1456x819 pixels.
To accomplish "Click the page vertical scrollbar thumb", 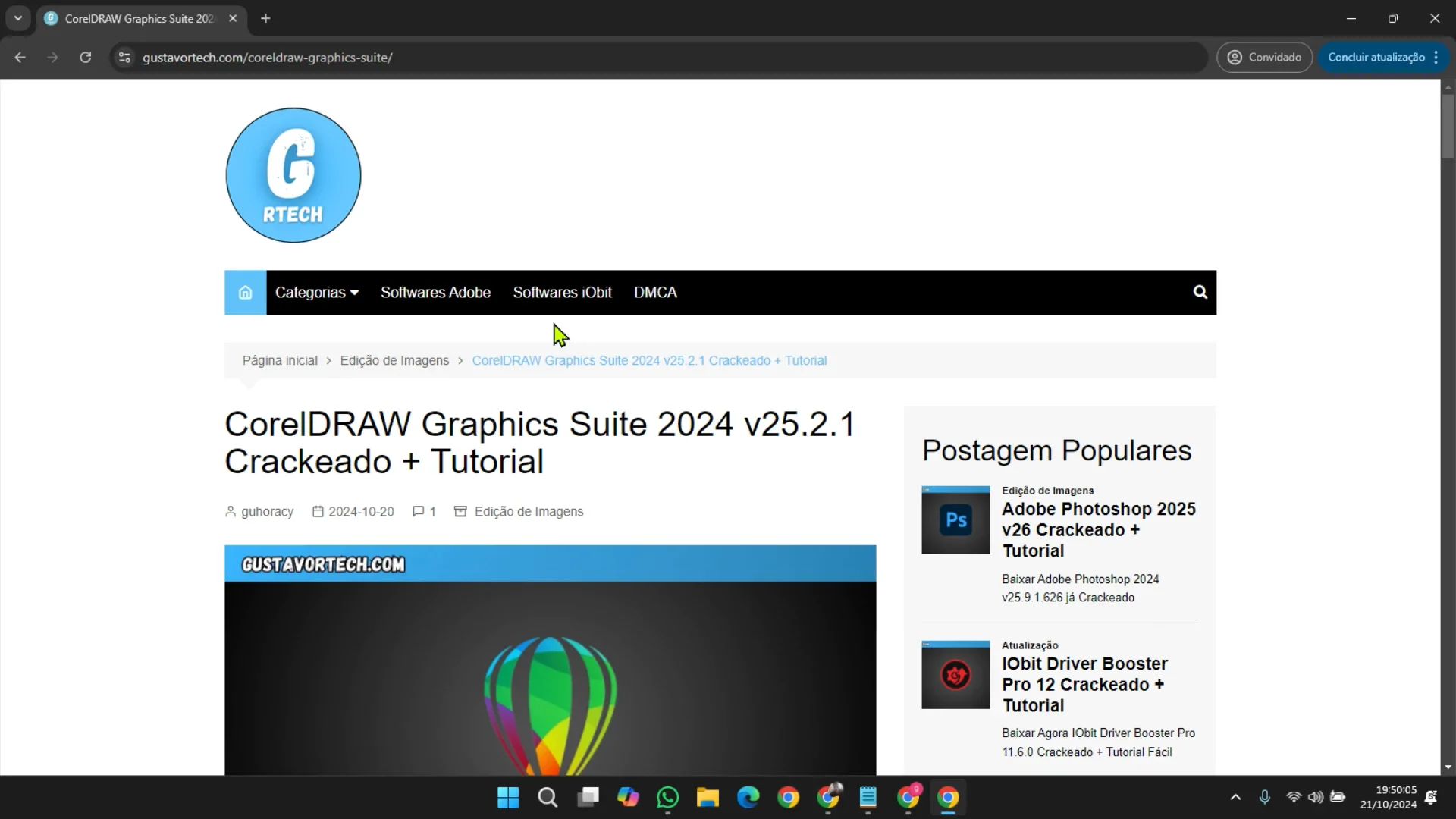I will click(1448, 125).
